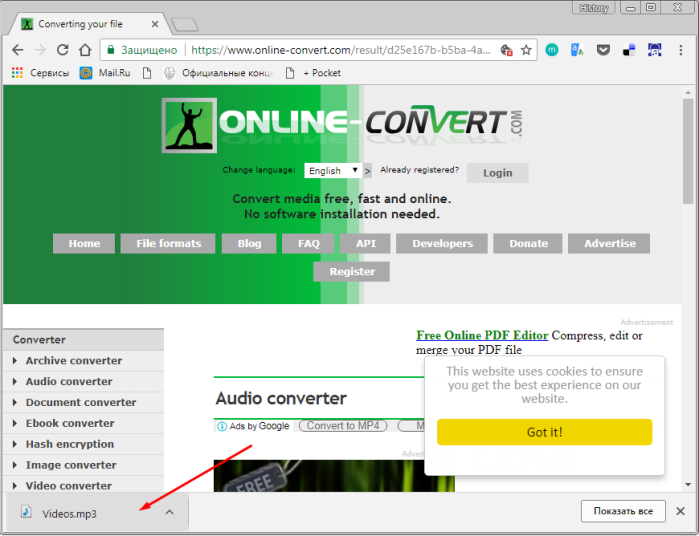Open the black-and-blue squares extension icon
The image size is (699, 536).
629,50
